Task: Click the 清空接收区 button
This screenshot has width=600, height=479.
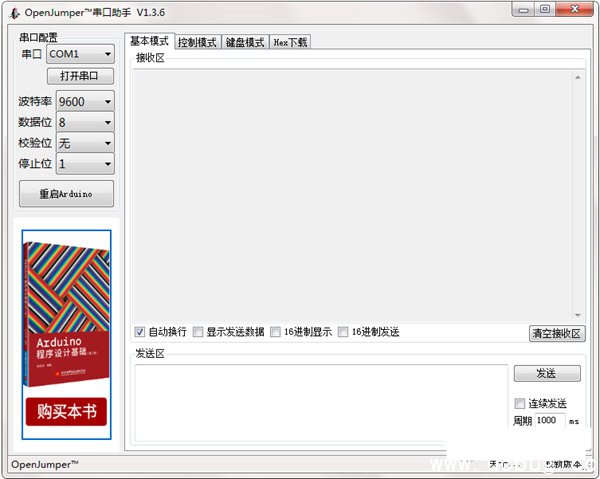Action: (x=556, y=334)
